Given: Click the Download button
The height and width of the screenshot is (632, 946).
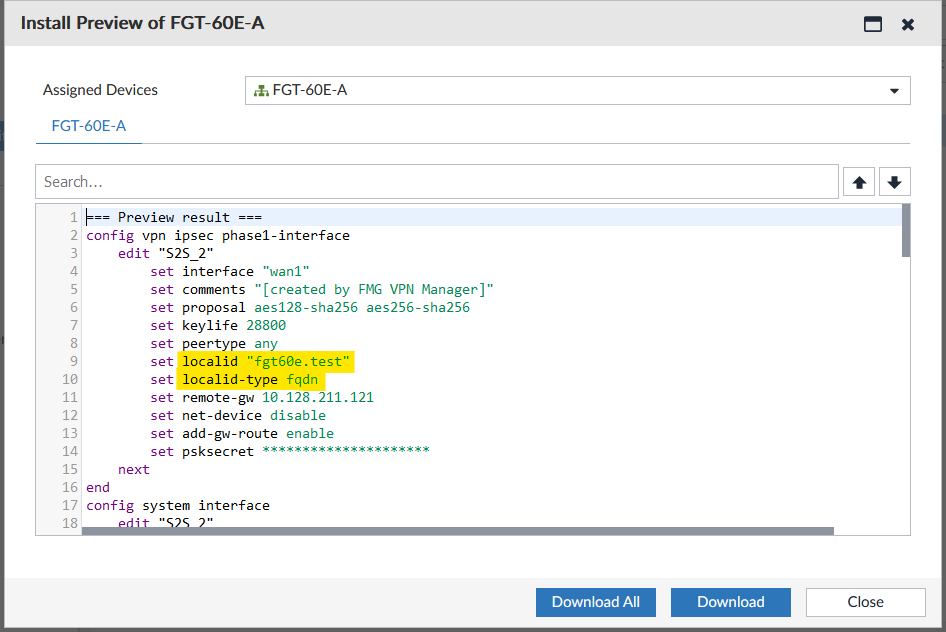Looking at the screenshot, I should (x=730, y=602).
